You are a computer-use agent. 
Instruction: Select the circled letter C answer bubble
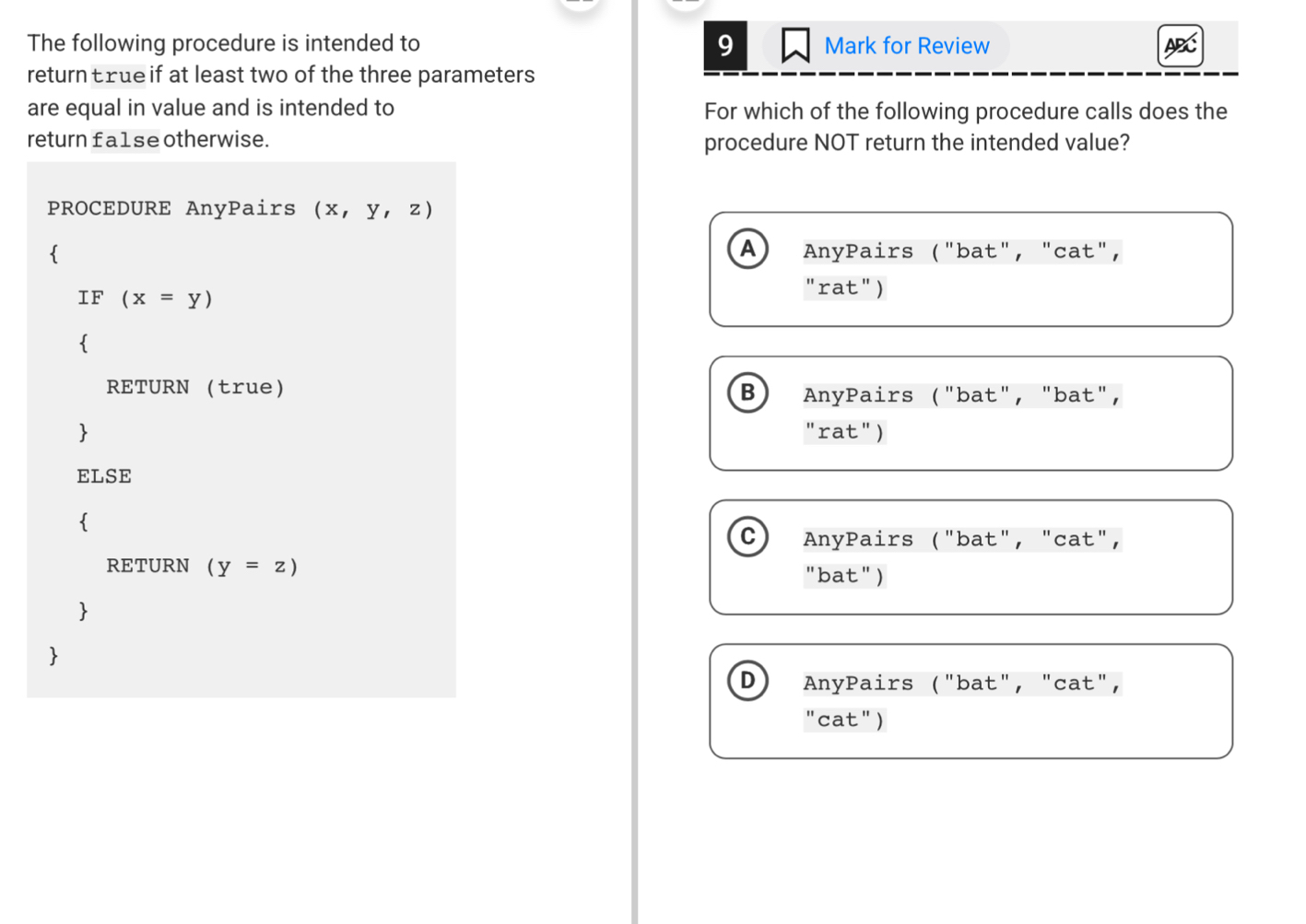[747, 536]
